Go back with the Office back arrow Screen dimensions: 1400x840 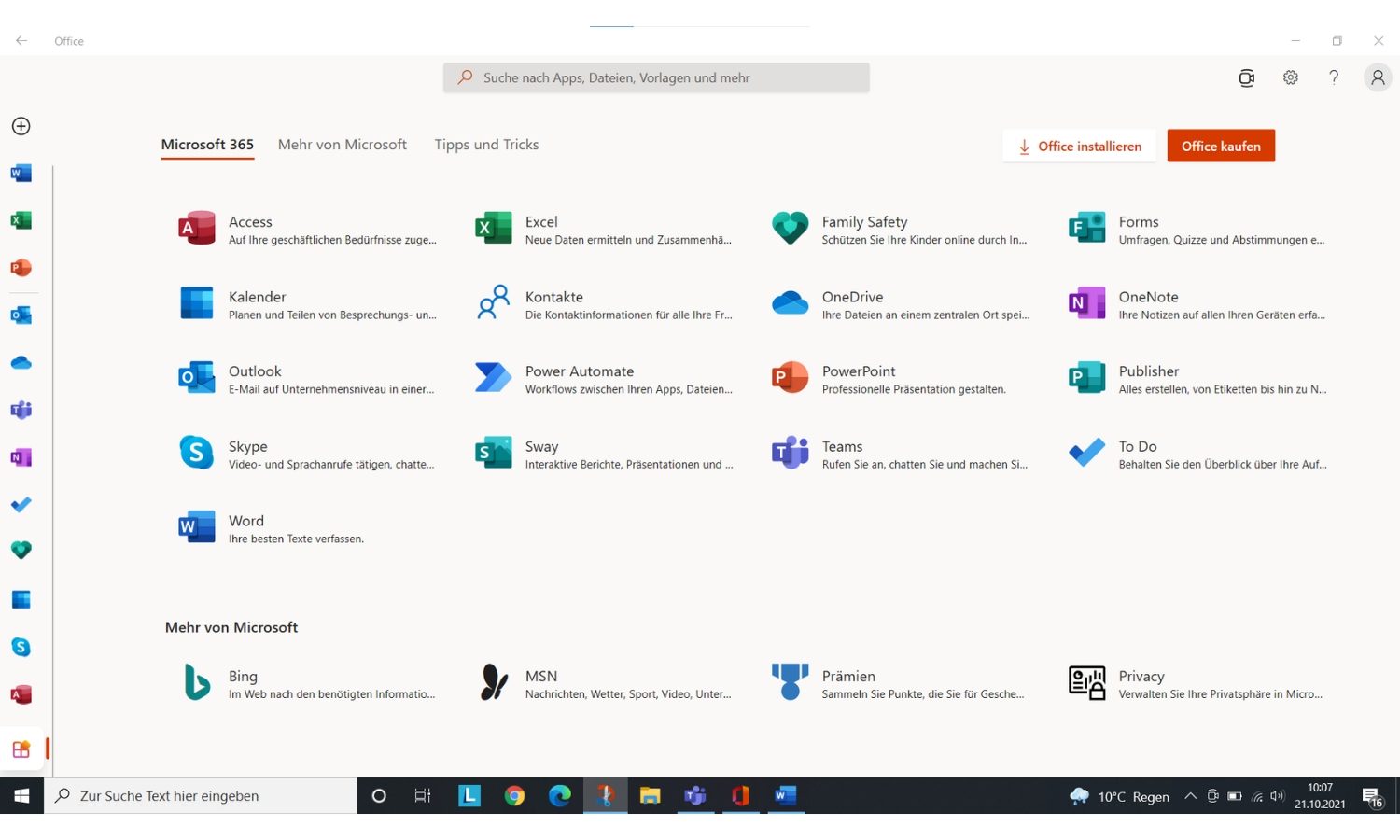pyautogui.click(x=21, y=41)
